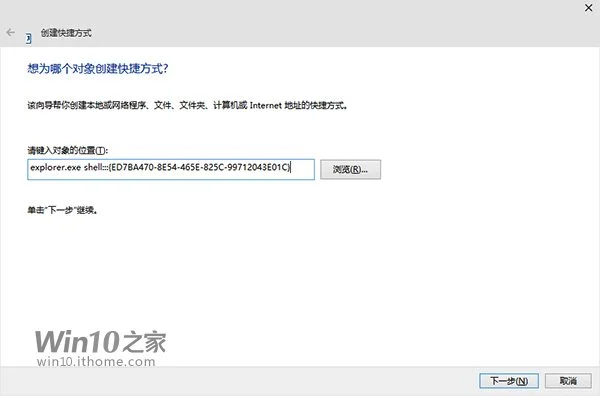
Task: Click the 请键入对象的位置(T): label
Action: point(68,150)
